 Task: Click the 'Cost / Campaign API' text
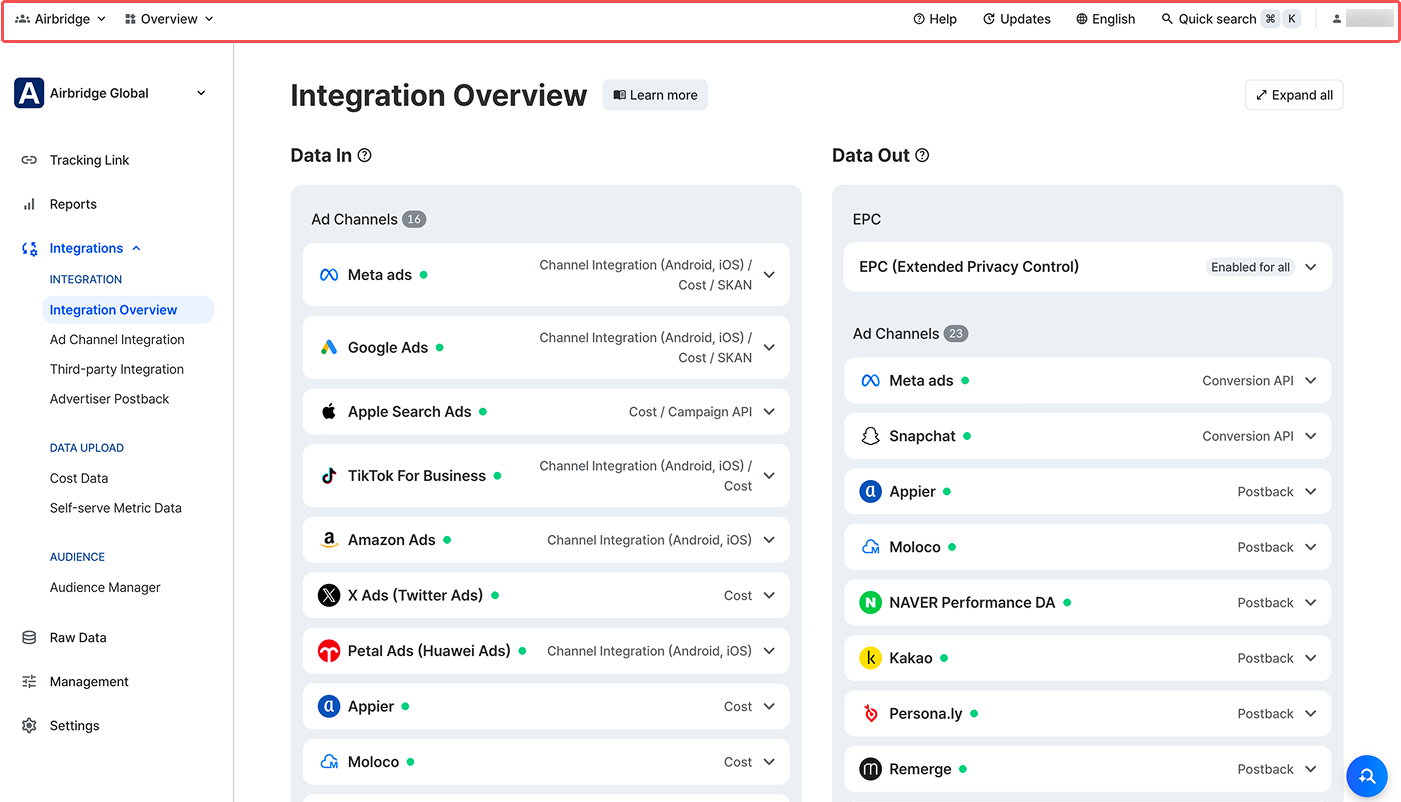690,412
